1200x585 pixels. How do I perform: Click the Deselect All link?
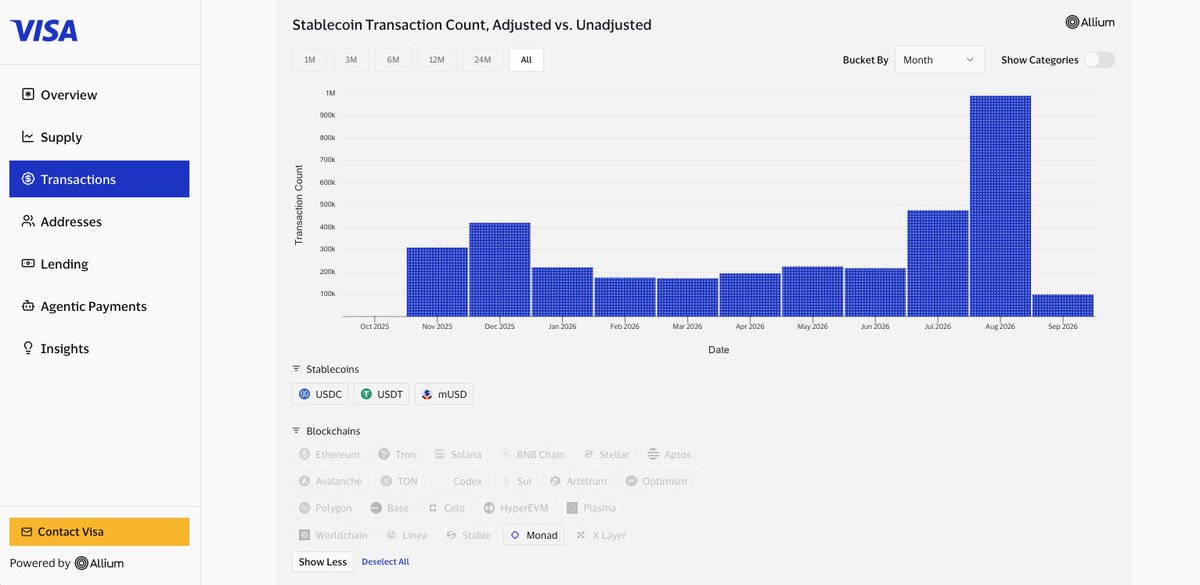pyautogui.click(x=385, y=562)
